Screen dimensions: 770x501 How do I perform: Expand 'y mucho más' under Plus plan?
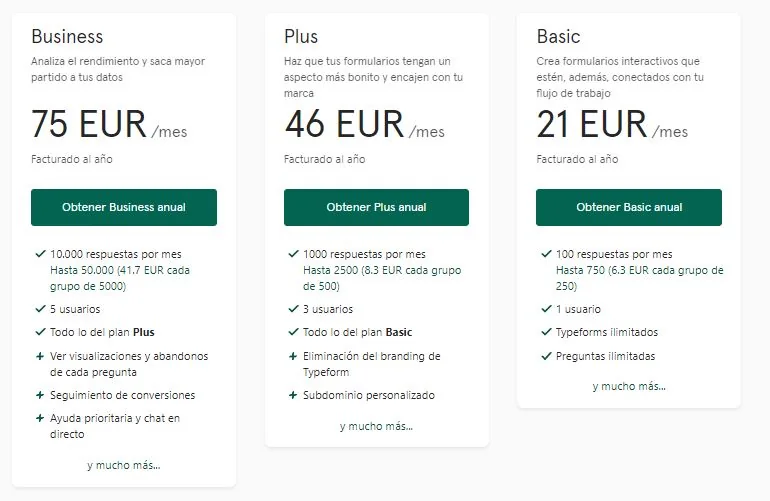pyautogui.click(x=376, y=426)
